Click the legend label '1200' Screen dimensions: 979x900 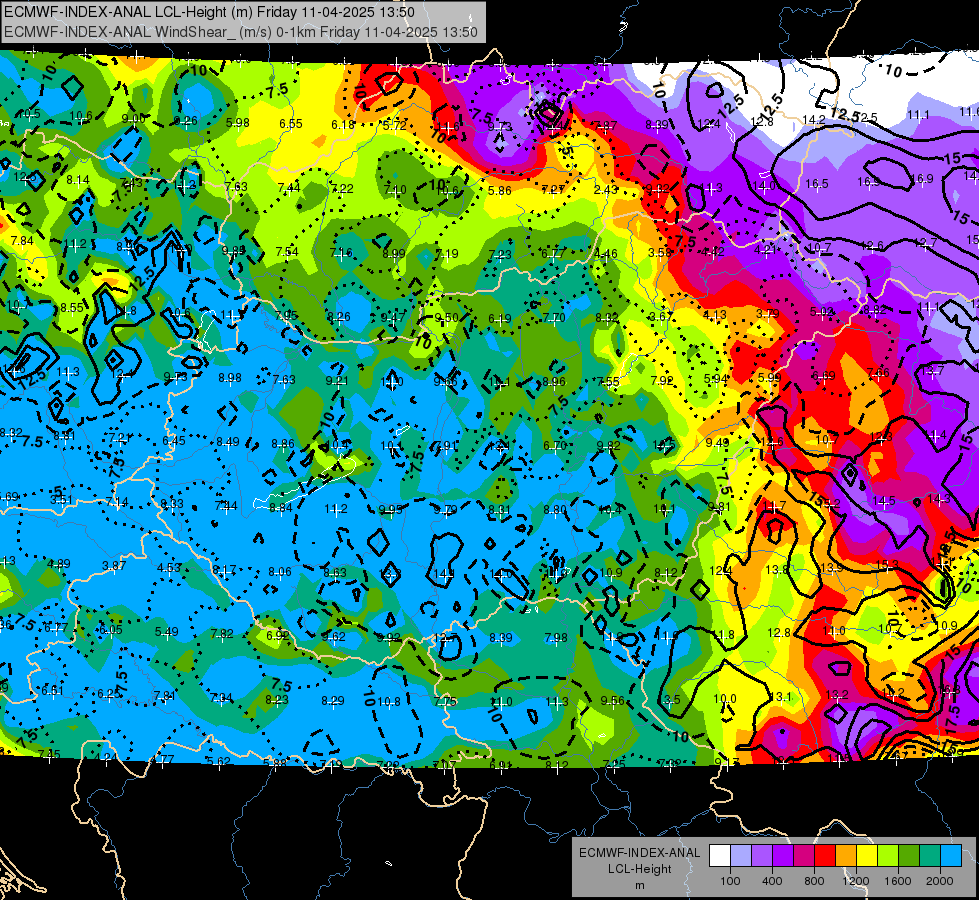click(855, 881)
